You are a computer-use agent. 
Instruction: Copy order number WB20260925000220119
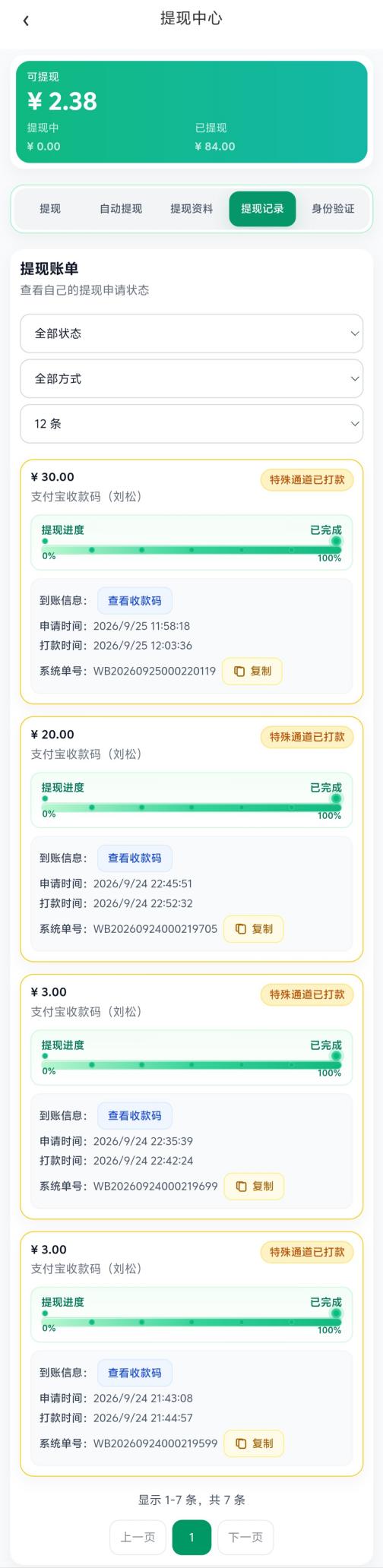[252, 672]
